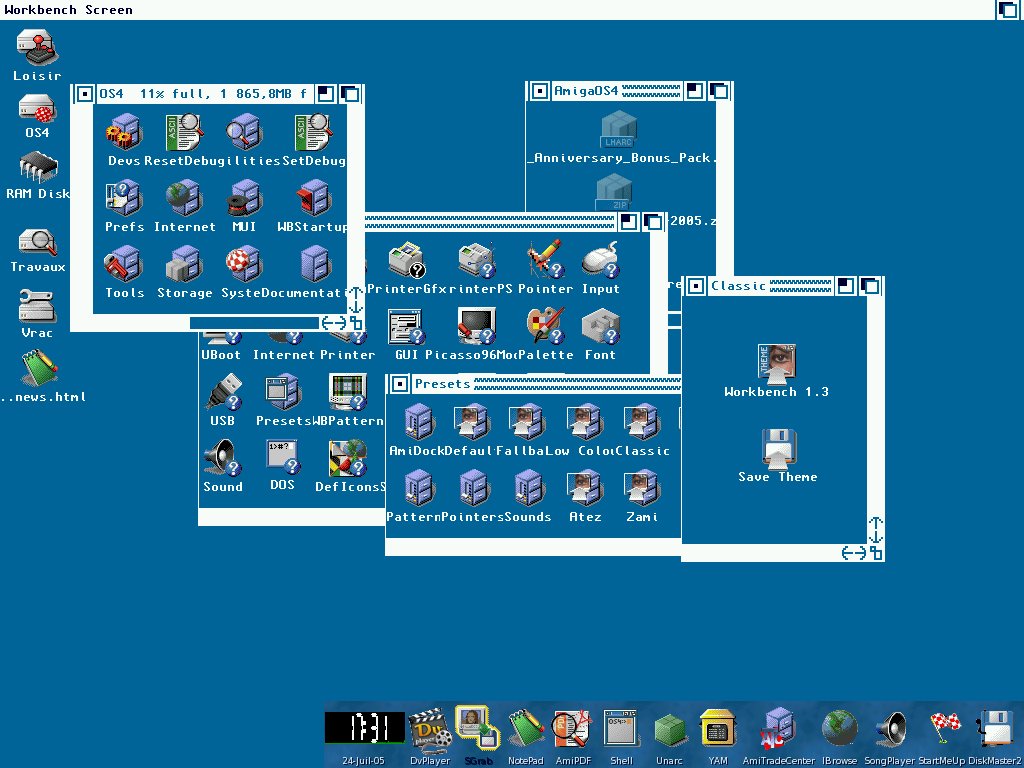This screenshot has height=768, width=1024.
Task: Open the Storage drawer
Action: pyautogui.click(x=184, y=264)
